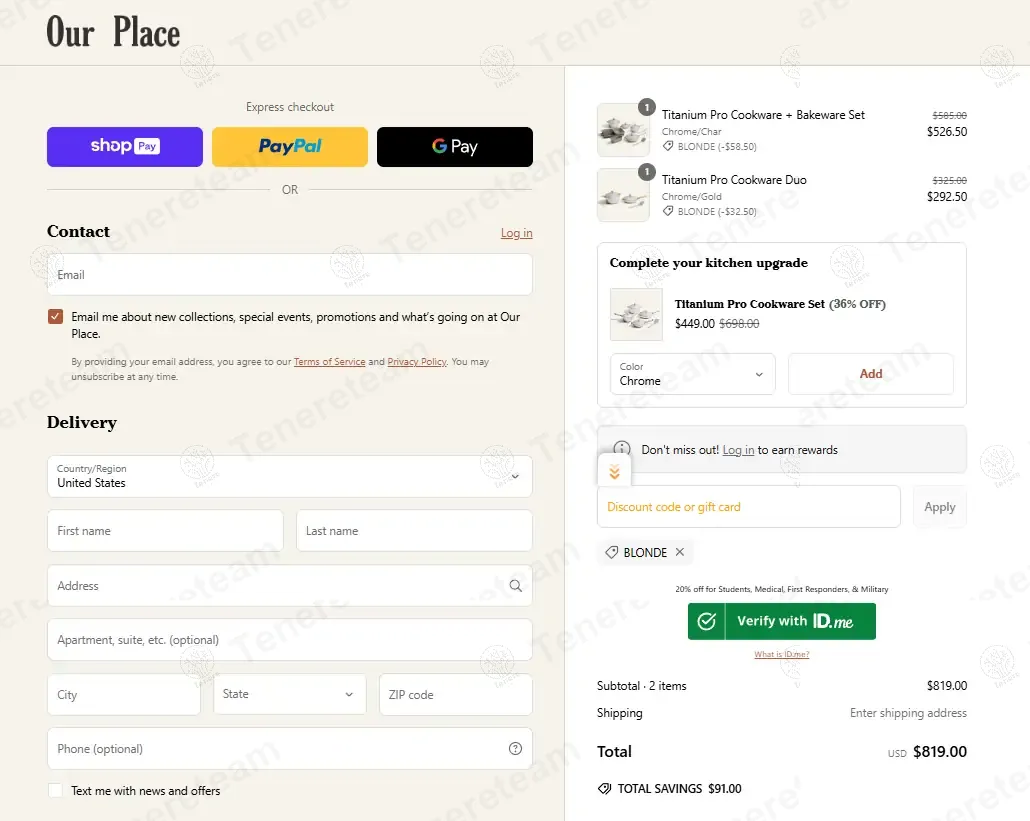The width and height of the screenshot is (1030, 821).
Task: Remove the BLONDE discount code tag
Action: click(680, 553)
